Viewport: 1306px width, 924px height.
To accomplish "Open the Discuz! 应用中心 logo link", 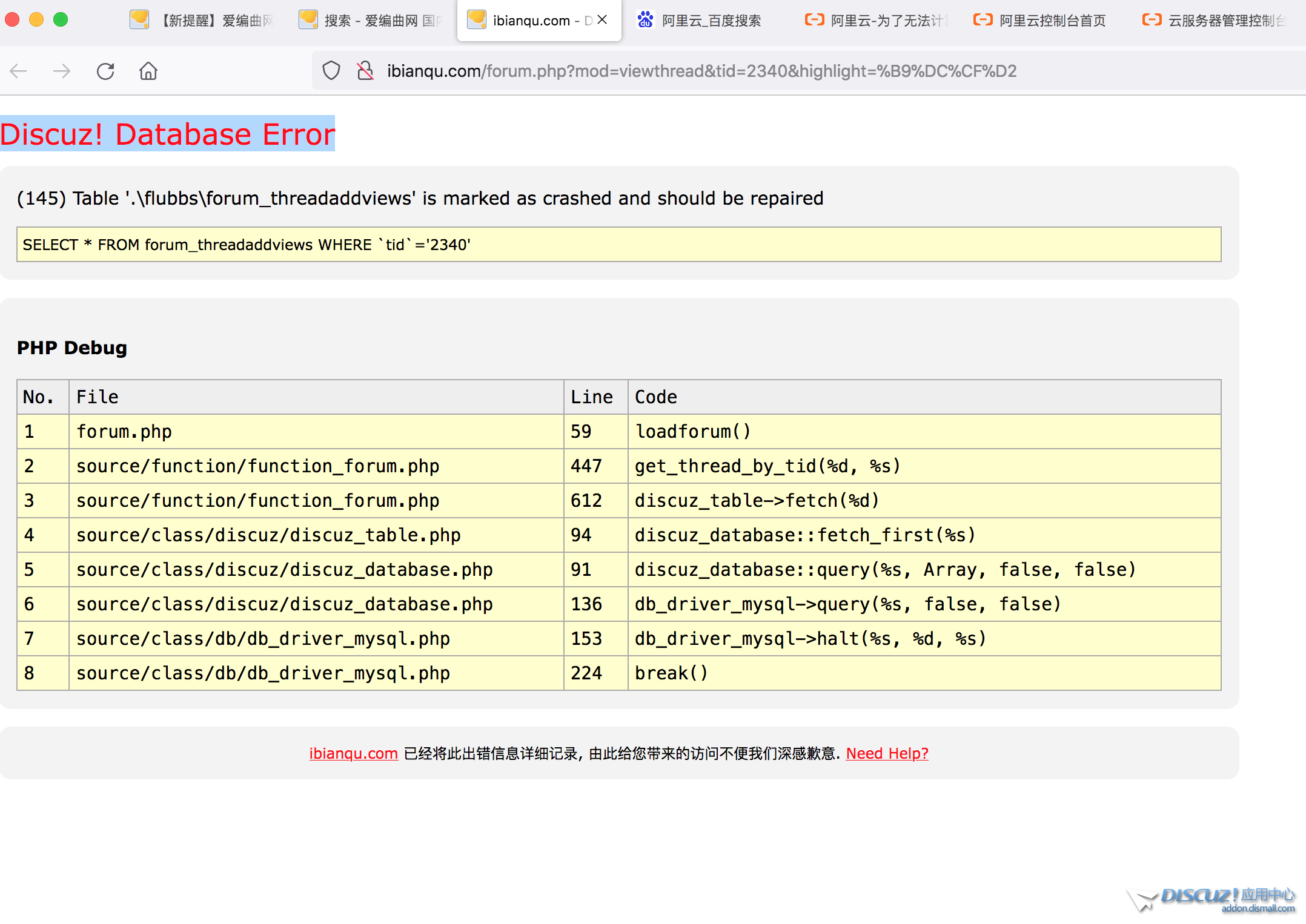I will [1212, 900].
